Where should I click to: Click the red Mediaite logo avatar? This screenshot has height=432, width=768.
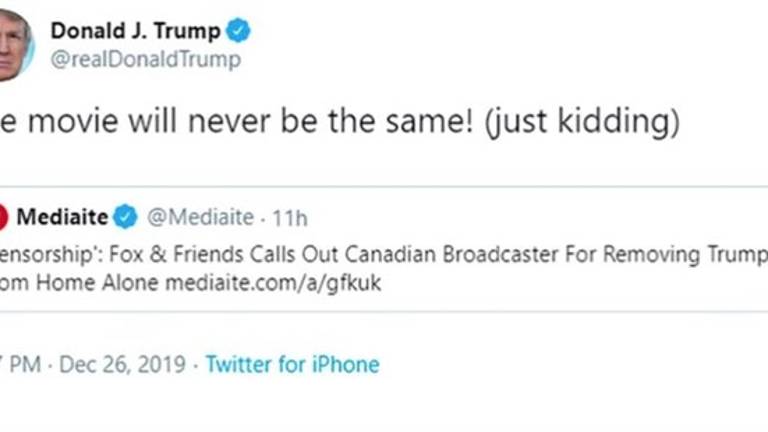(3, 216)
